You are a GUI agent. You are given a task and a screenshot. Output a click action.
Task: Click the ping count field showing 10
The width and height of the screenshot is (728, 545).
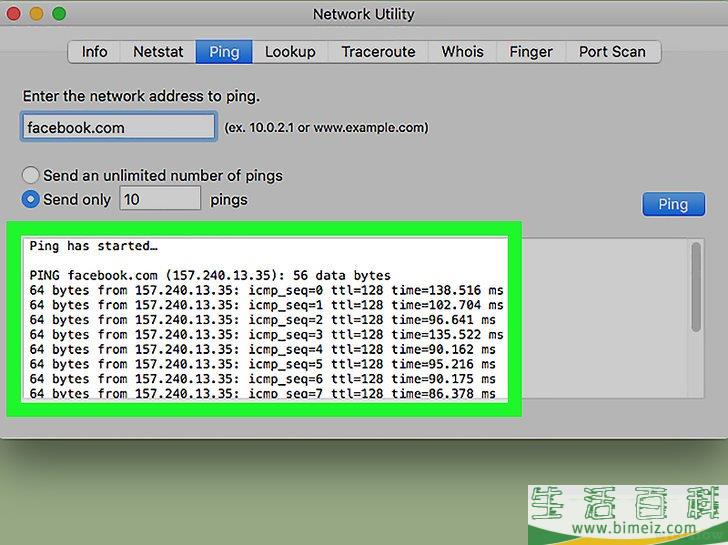(x=160, y=199)
